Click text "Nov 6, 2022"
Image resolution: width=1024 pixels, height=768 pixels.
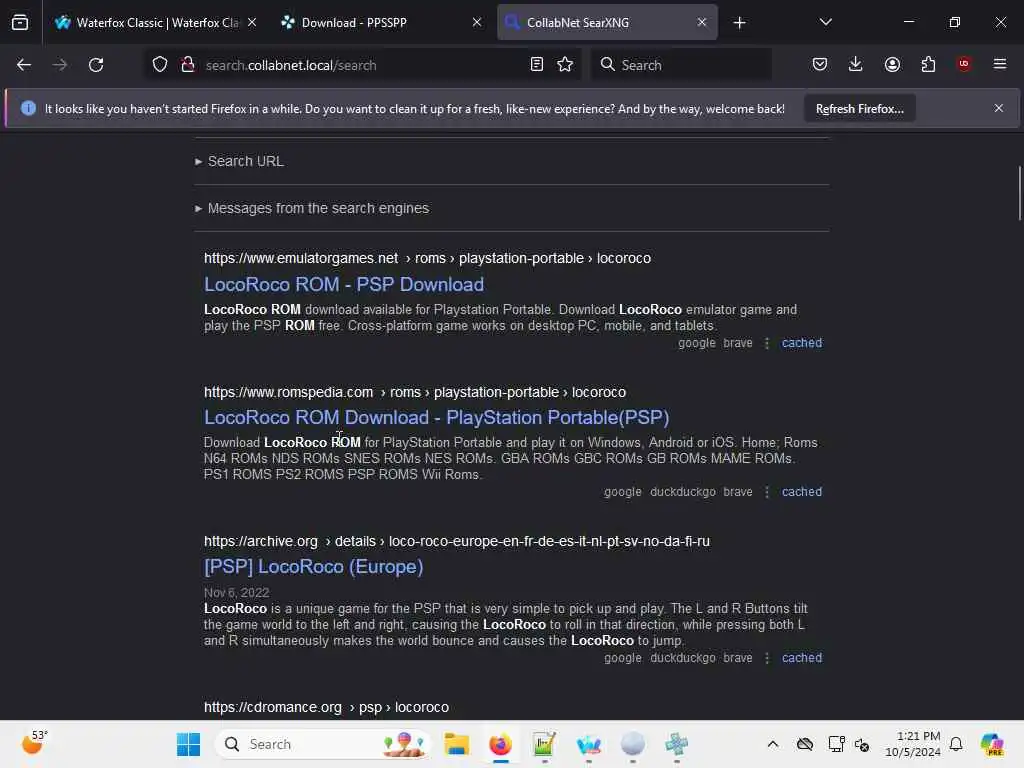[236, 592]
